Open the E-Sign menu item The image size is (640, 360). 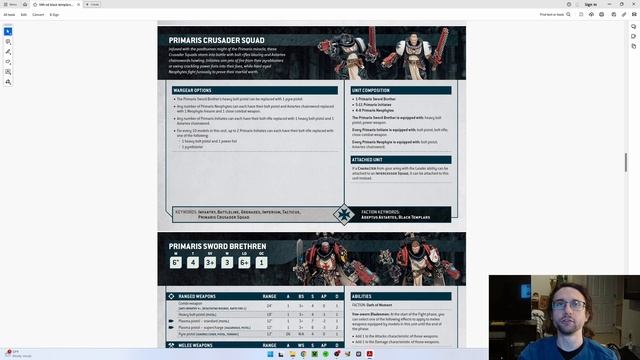pos(54,15)
